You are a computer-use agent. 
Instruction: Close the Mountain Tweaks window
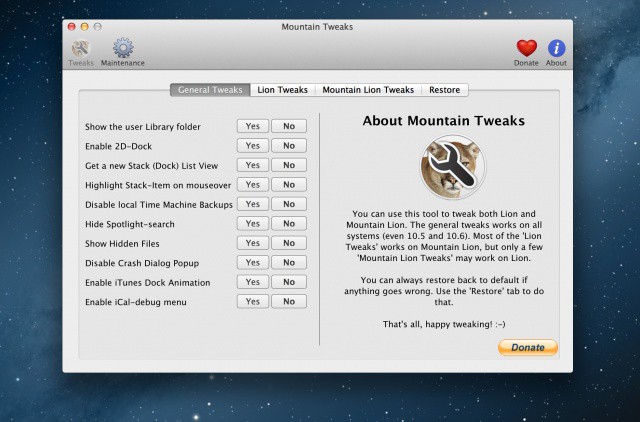[x=71, y=27]
